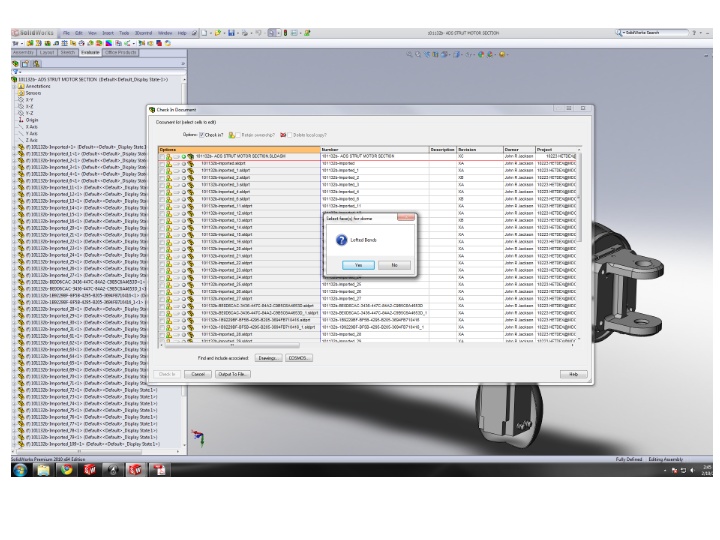Toggle the Check in? option checkbox
Image resolution: width=720 pixels, height=540 pixels.
click(x=202, y=135)
